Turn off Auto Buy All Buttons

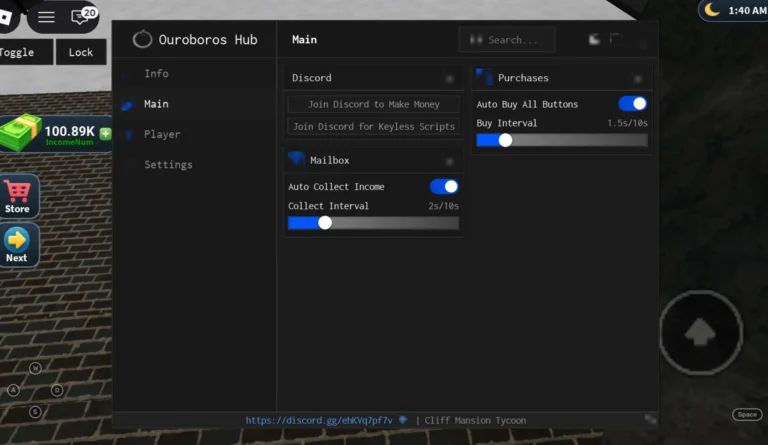pyautogui.click(x=632, y=104)
